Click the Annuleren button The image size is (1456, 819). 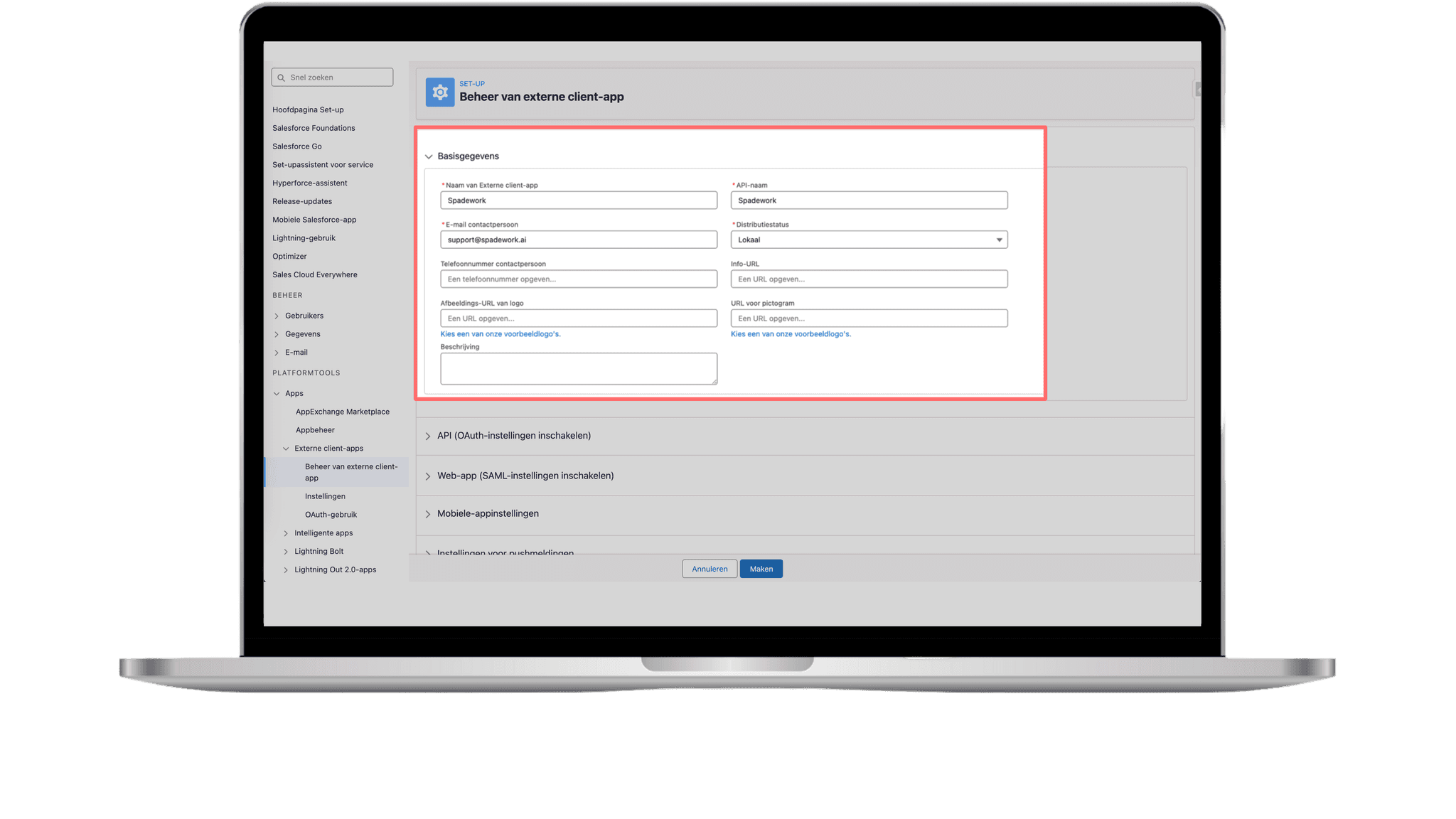click(x=709, y=569)
